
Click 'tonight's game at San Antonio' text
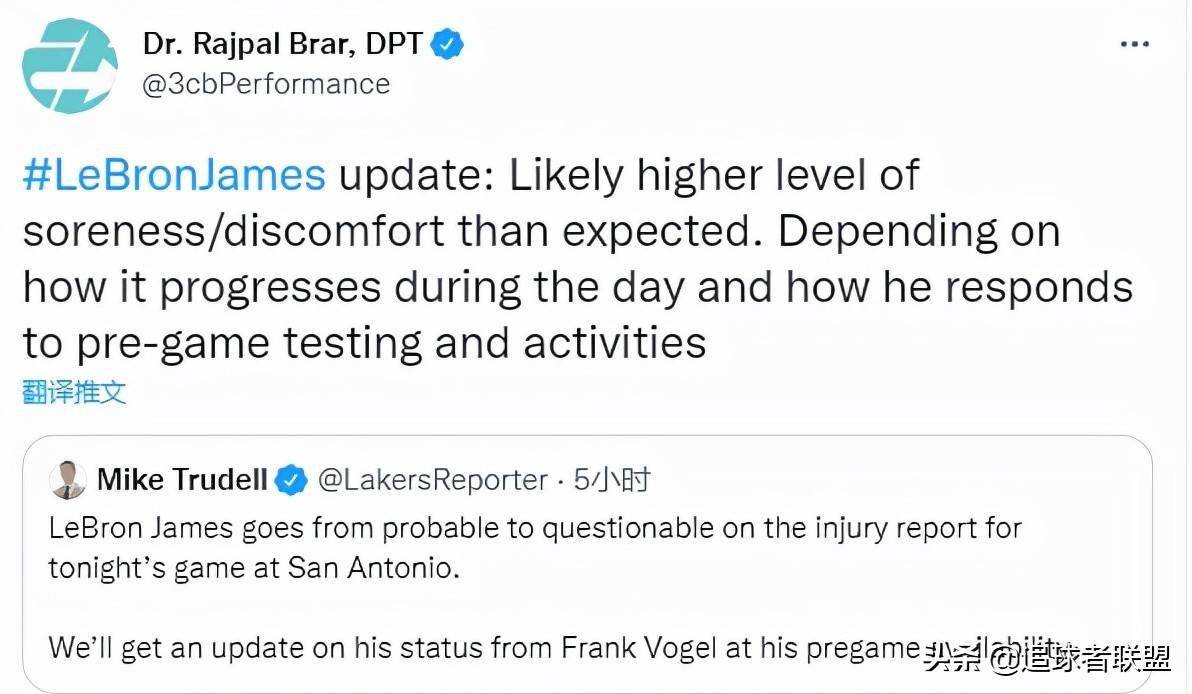point(254,568)
